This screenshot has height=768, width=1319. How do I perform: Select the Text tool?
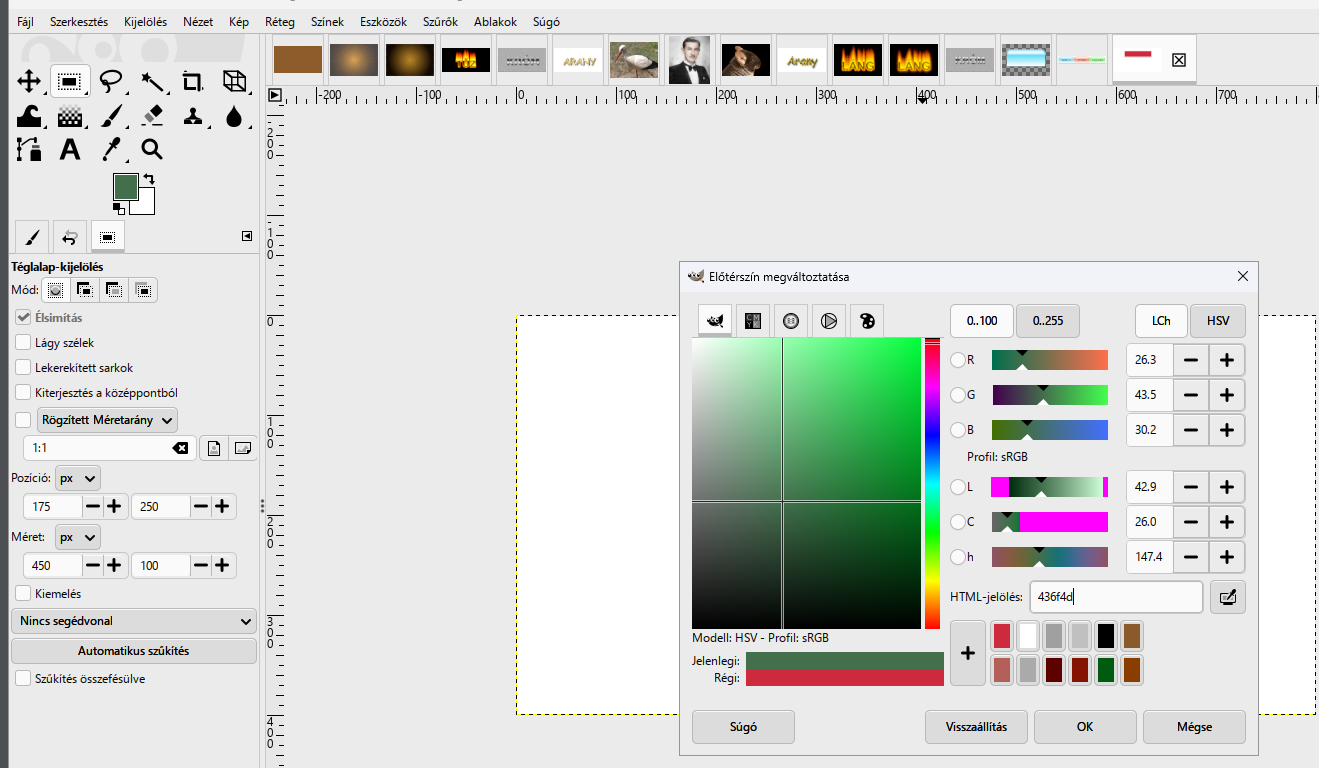pos(70,150)
